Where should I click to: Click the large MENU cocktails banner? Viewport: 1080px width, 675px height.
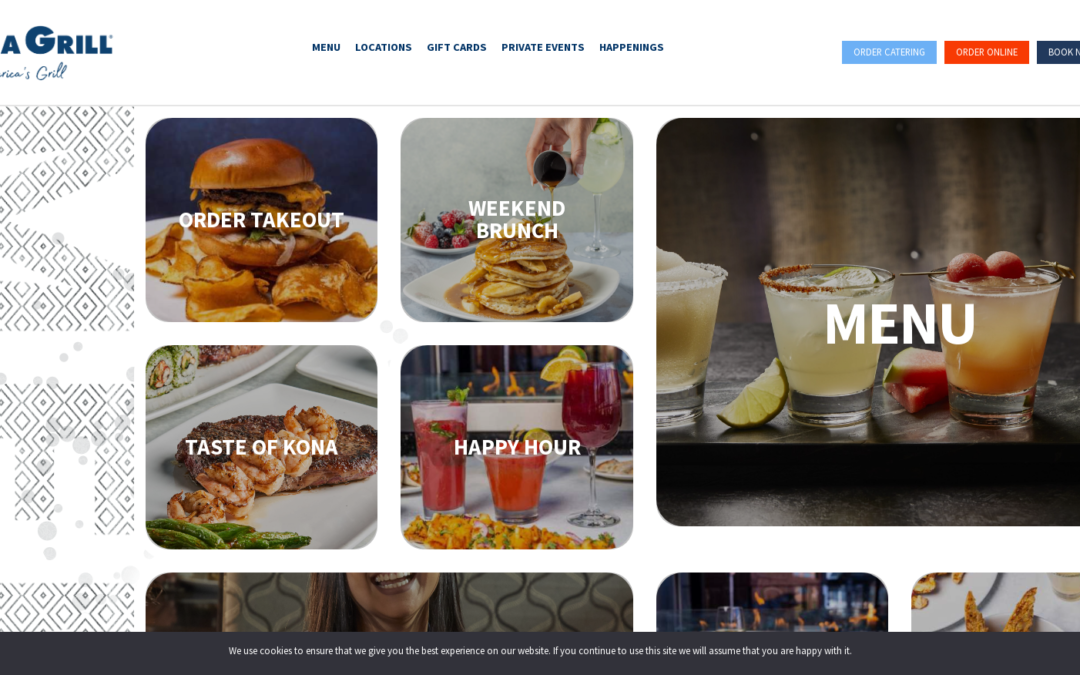coord(868,322)
